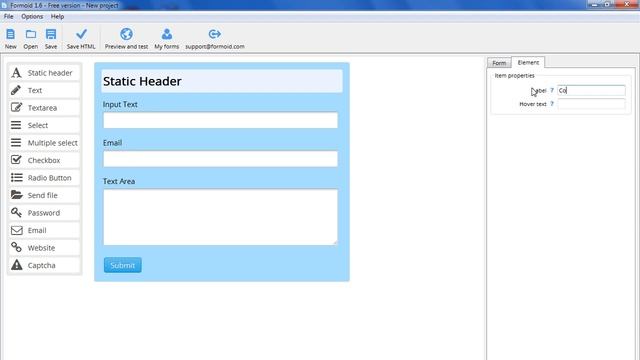
Task: Open the Options menu
Action: (x=32, y=16)
